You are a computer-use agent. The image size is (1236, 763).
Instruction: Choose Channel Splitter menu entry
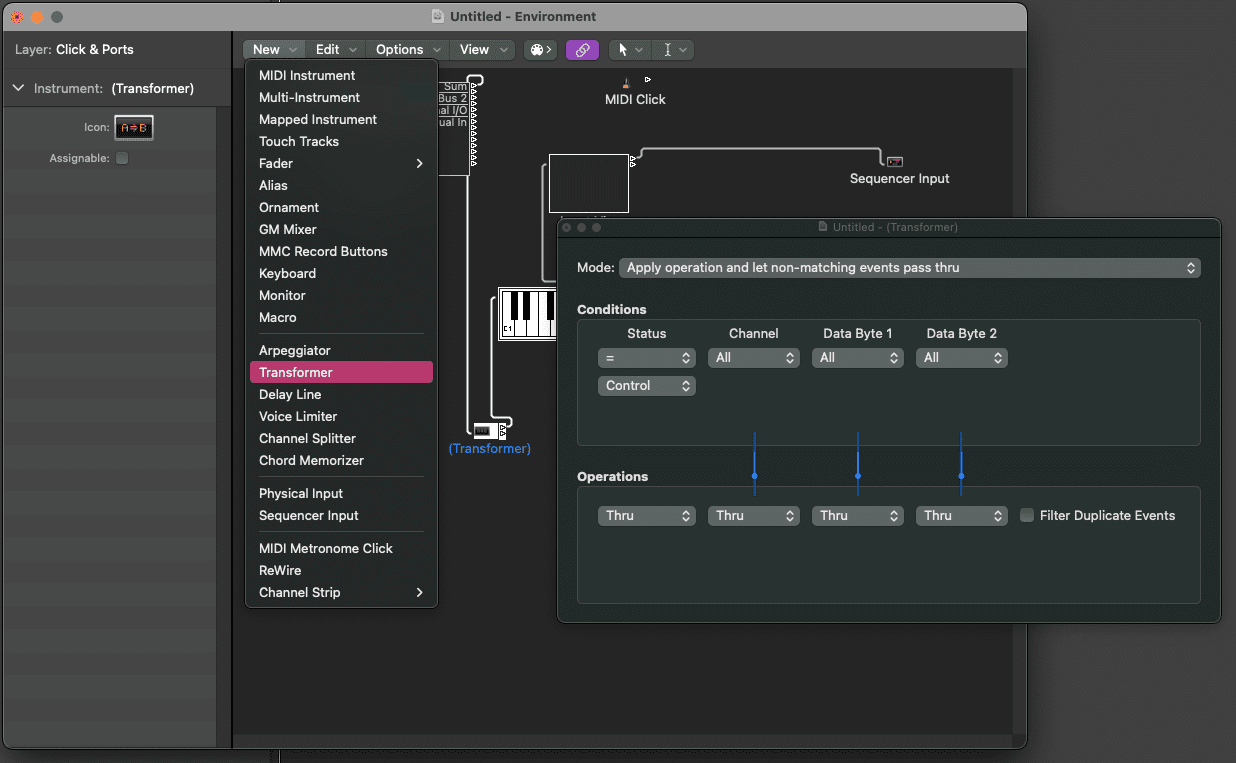(341, 438)
